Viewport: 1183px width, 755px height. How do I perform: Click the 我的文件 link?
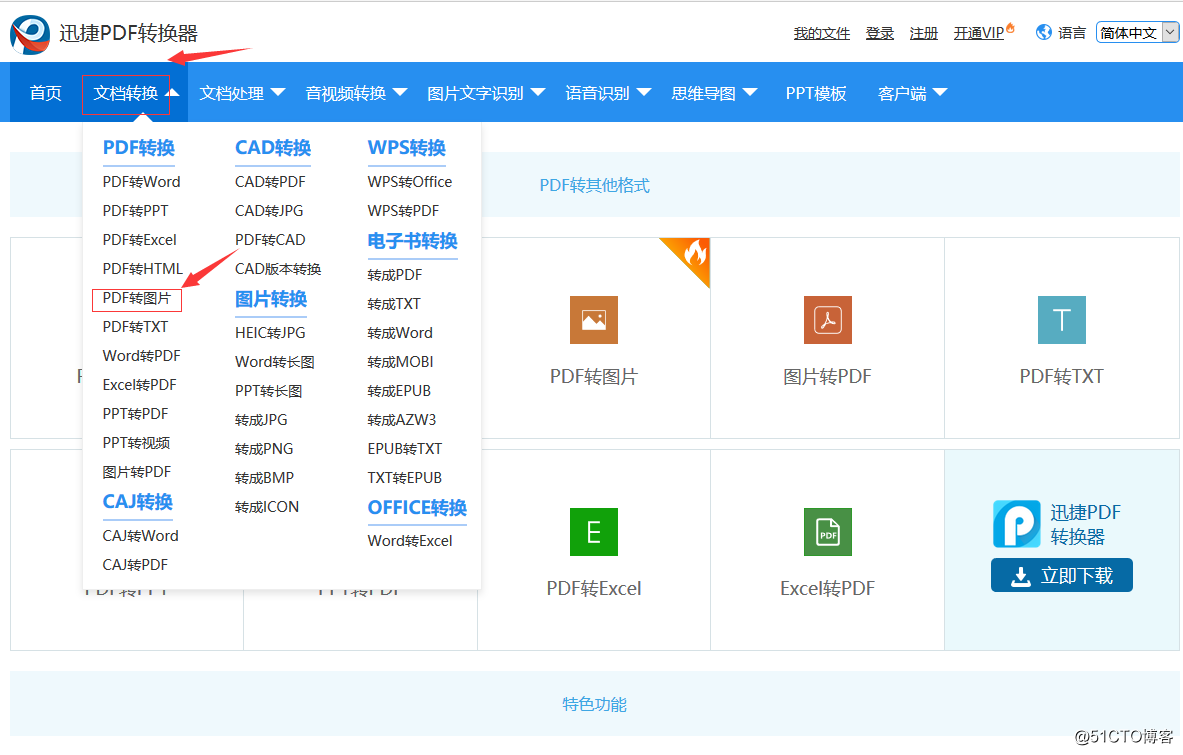coord(822,33)
